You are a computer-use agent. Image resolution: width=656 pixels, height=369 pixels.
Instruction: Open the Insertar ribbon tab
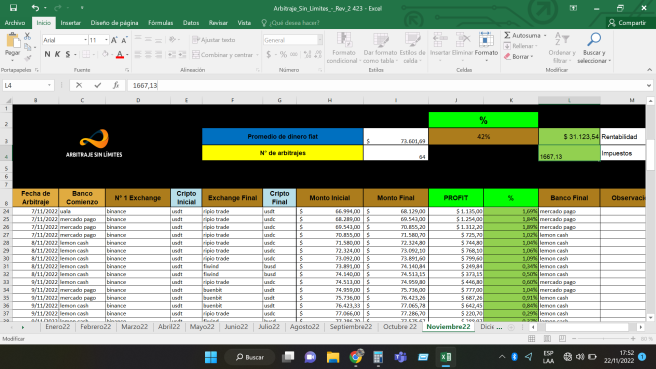(70, 23)
